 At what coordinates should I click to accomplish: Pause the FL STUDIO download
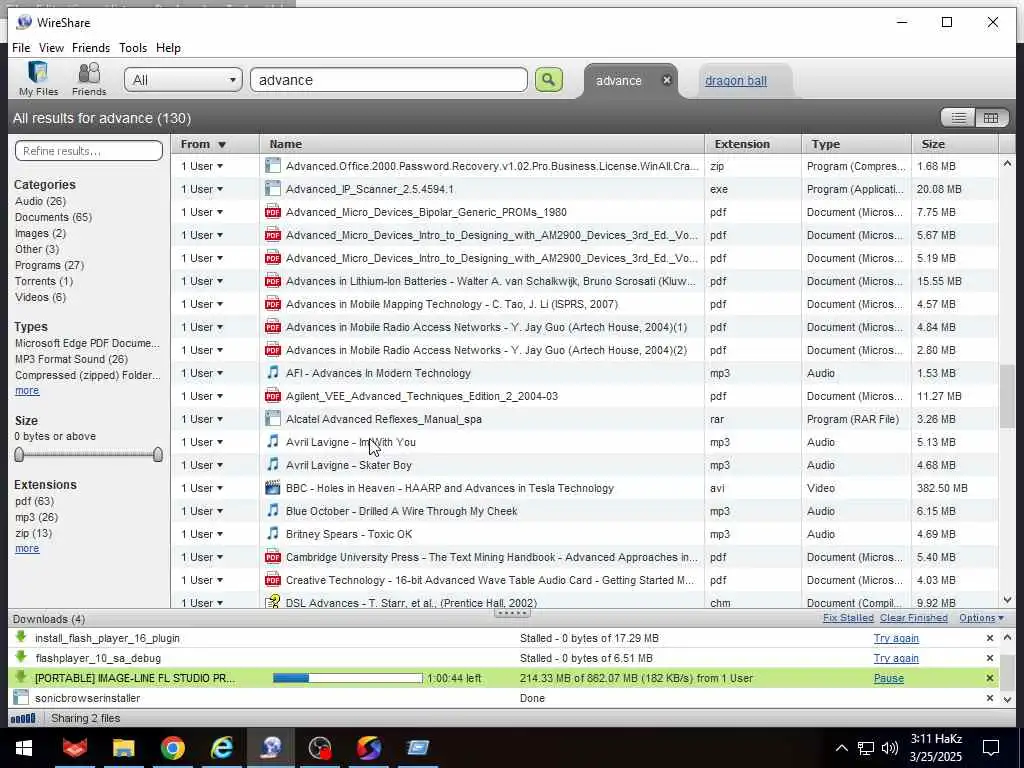pyautogui.click(x=889, y=679)
